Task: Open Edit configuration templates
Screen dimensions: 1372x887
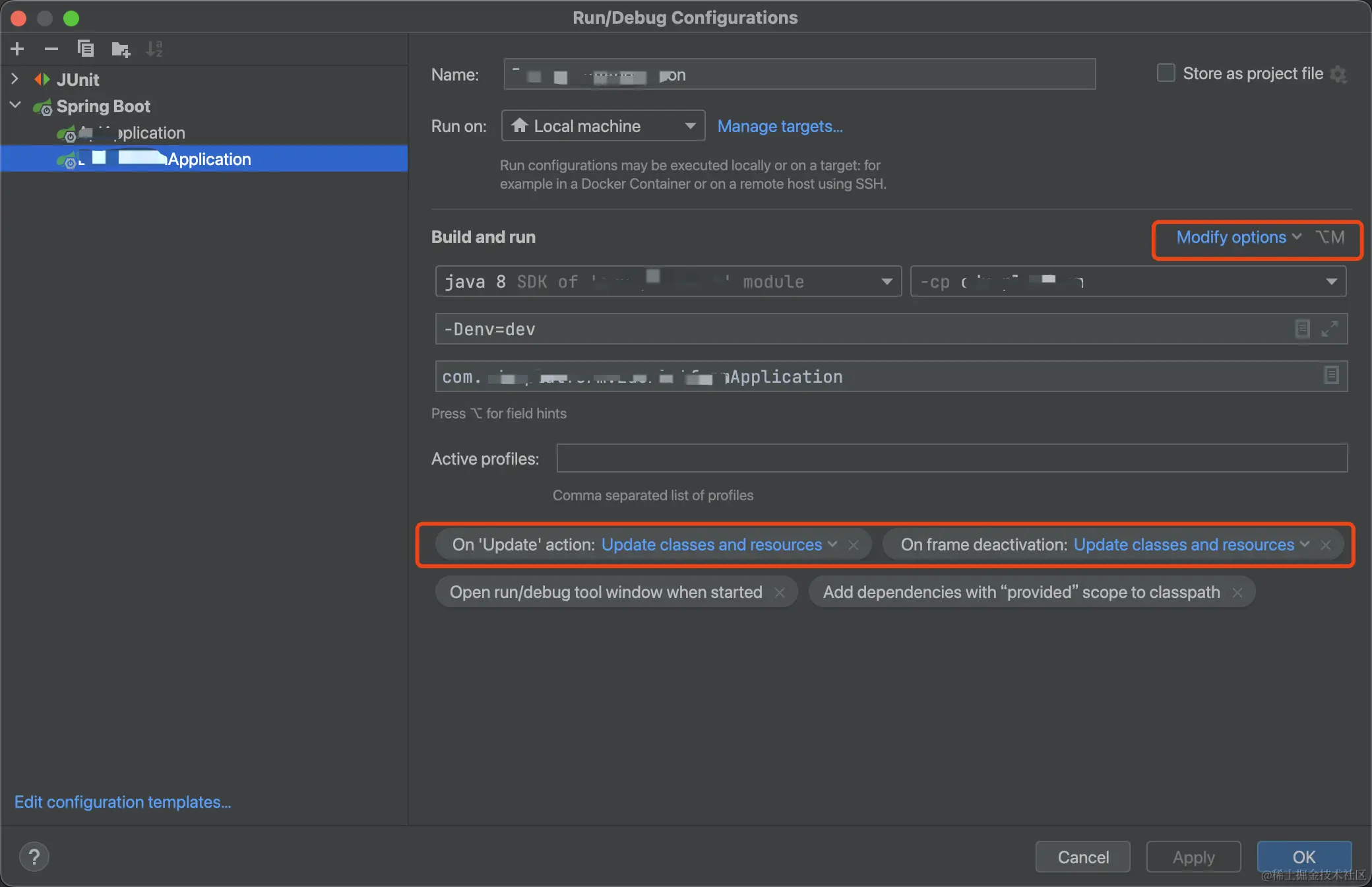Action: point(122,802)
